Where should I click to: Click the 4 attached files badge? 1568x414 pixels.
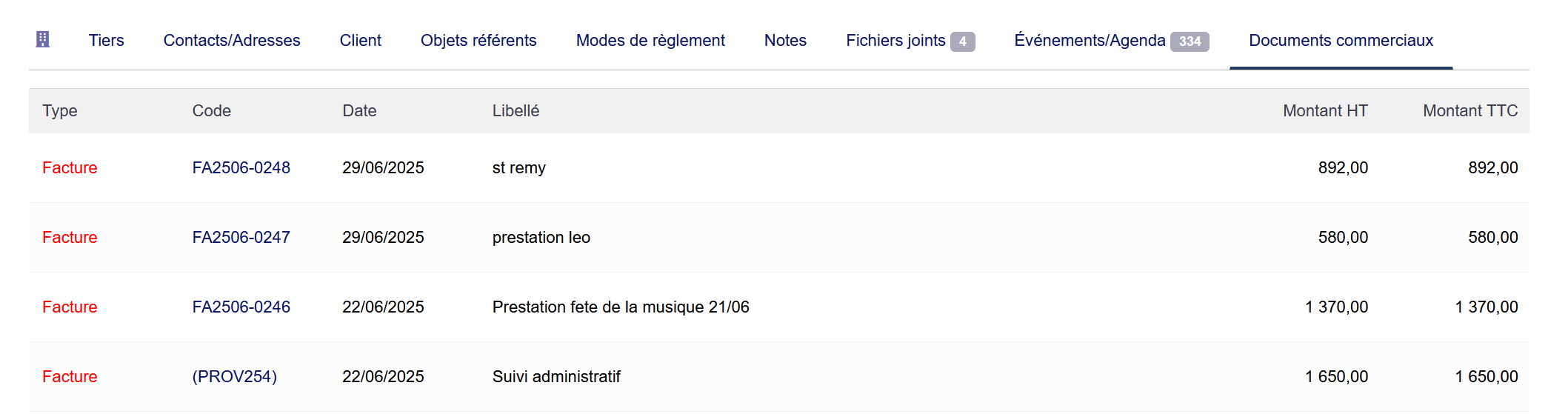[962, 41]
